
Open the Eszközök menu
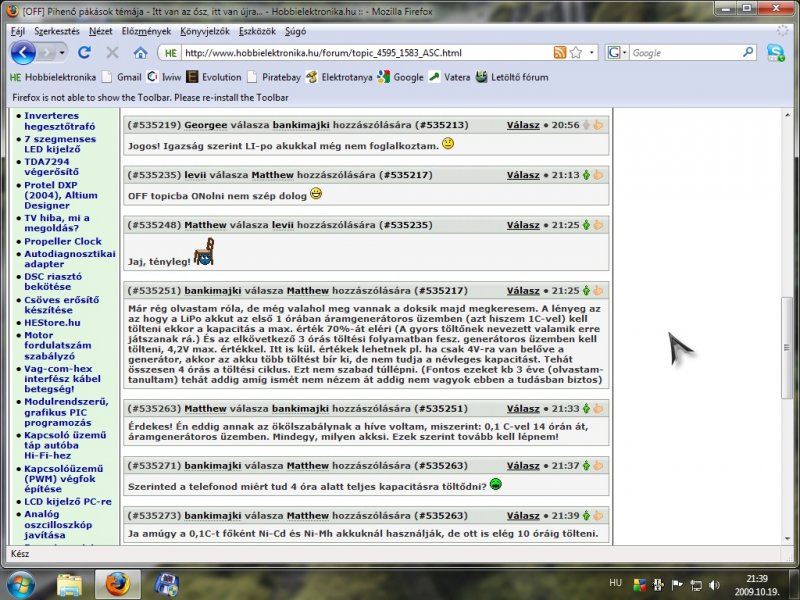pos(257,31)
